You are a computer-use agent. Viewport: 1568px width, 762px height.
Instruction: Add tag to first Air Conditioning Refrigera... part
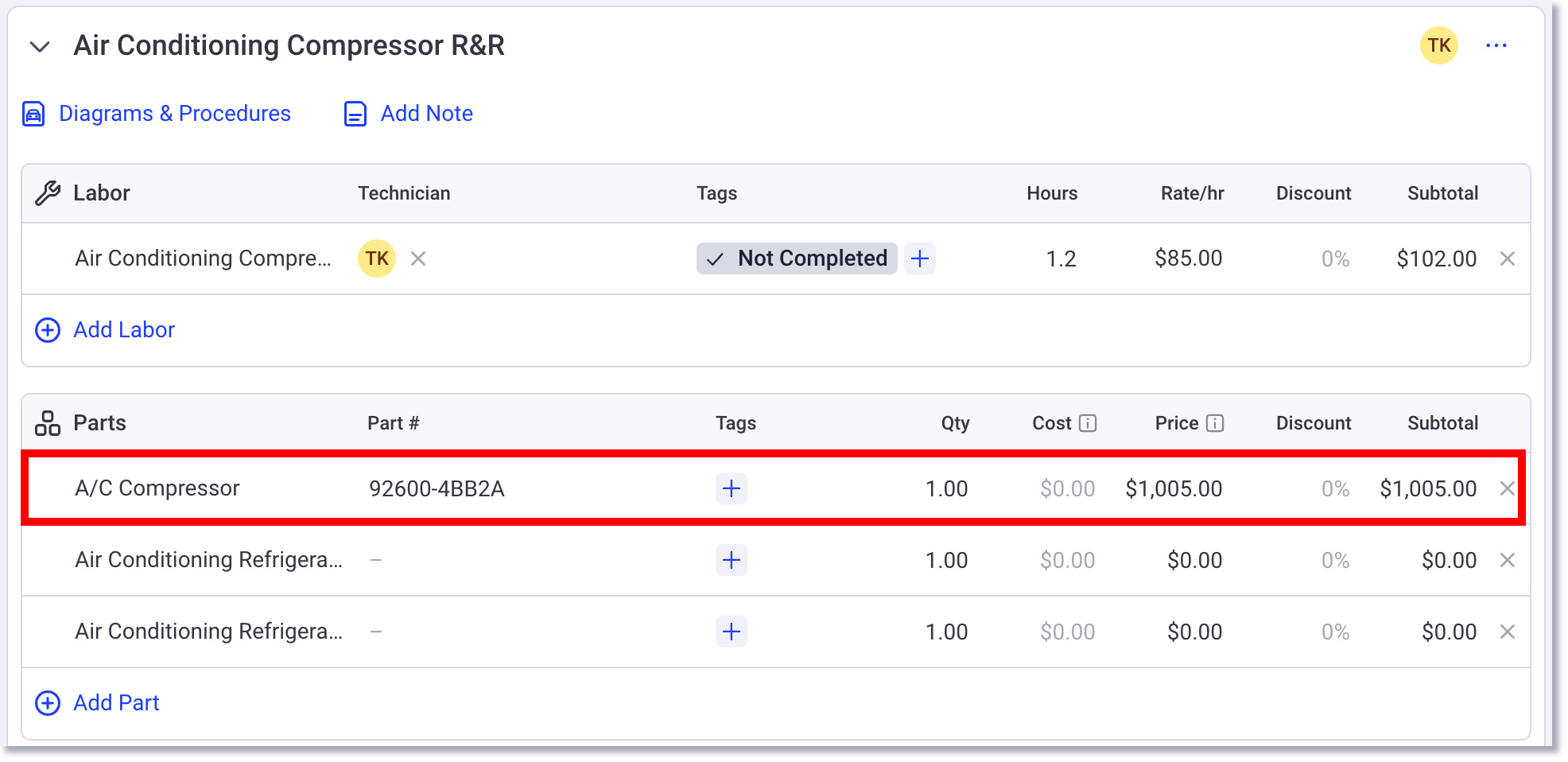click(x=732, y=560)
